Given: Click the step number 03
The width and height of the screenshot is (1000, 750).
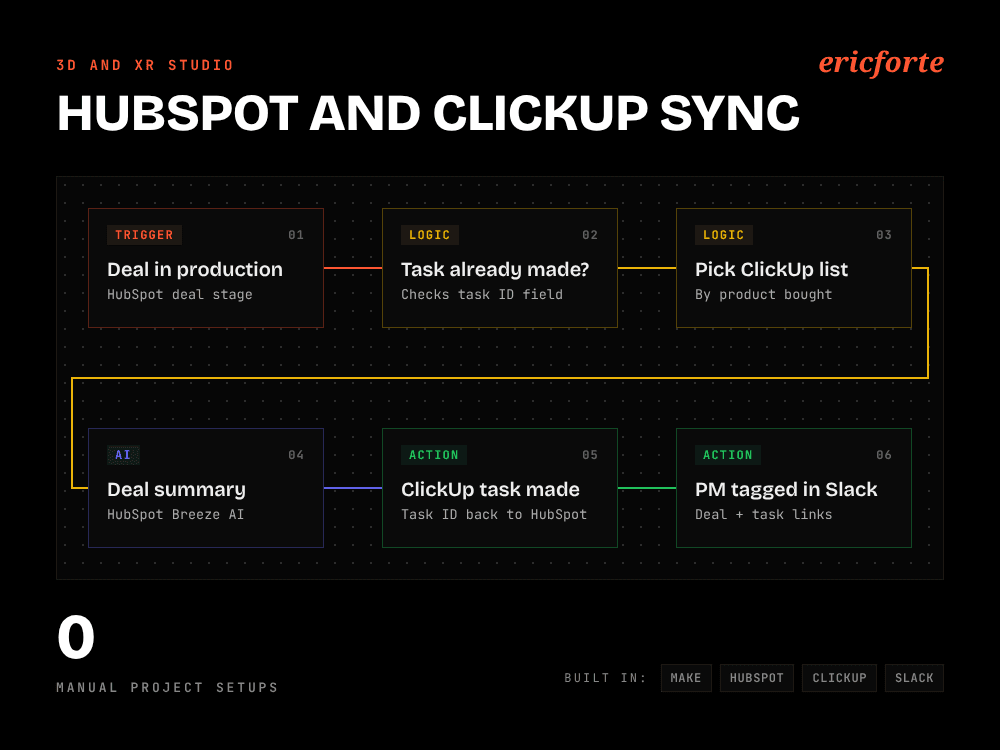Looking at the screenshot, I should tap(884, 235).
